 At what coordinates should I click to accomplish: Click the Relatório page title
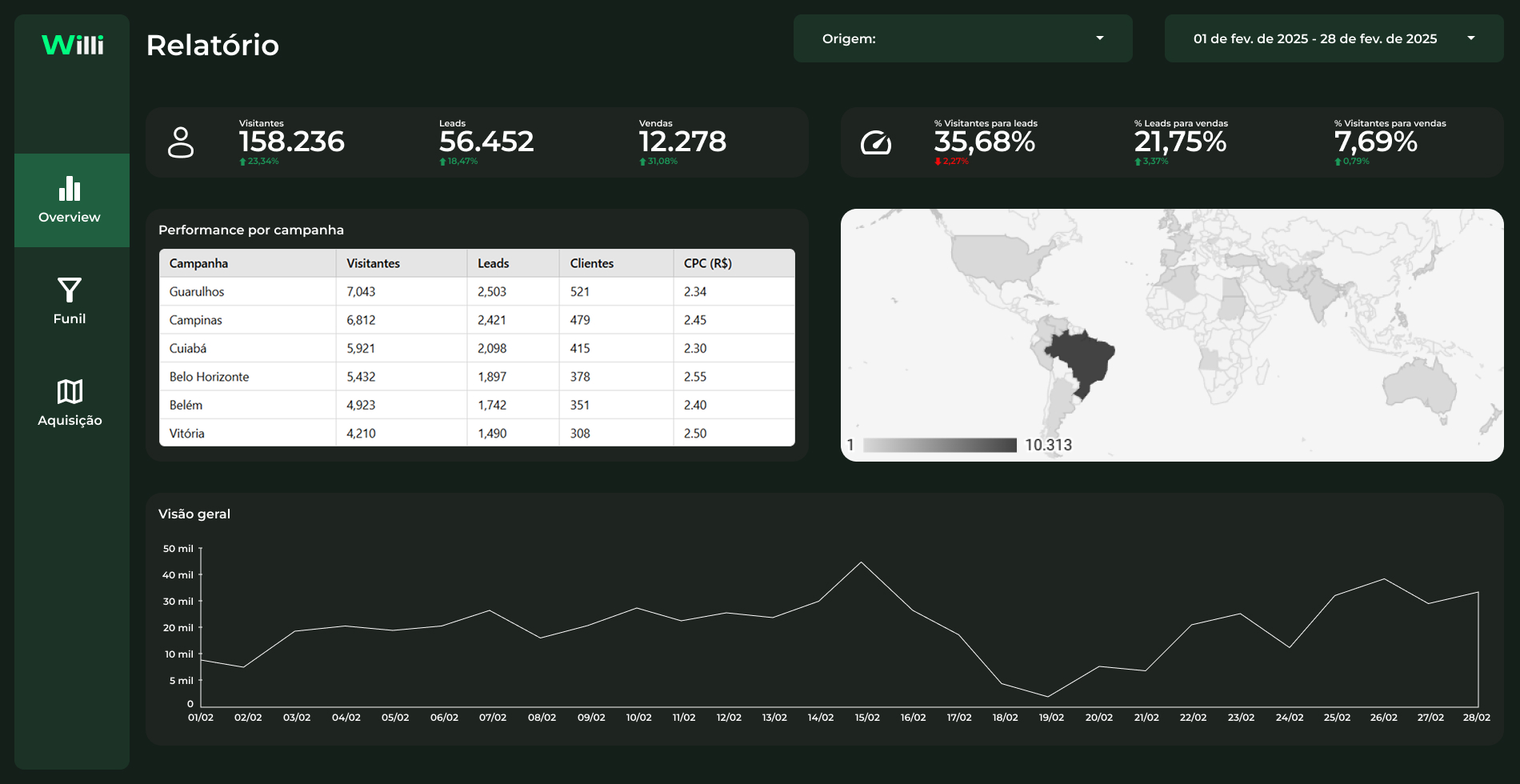pos(213,46)
